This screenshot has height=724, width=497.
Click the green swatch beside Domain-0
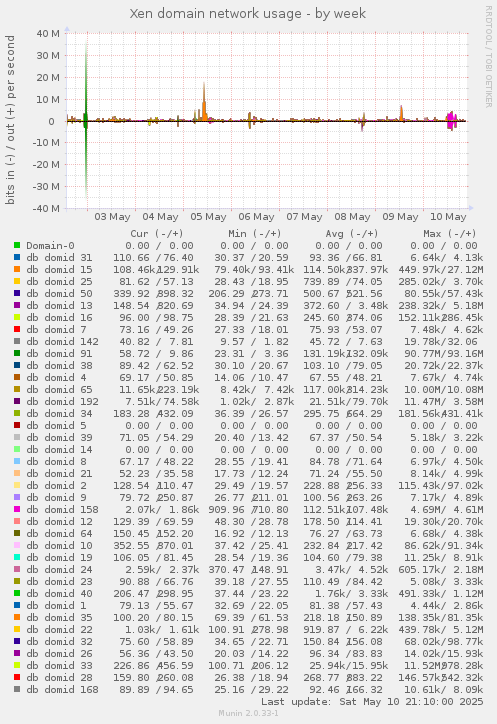(x=17, y=246)
